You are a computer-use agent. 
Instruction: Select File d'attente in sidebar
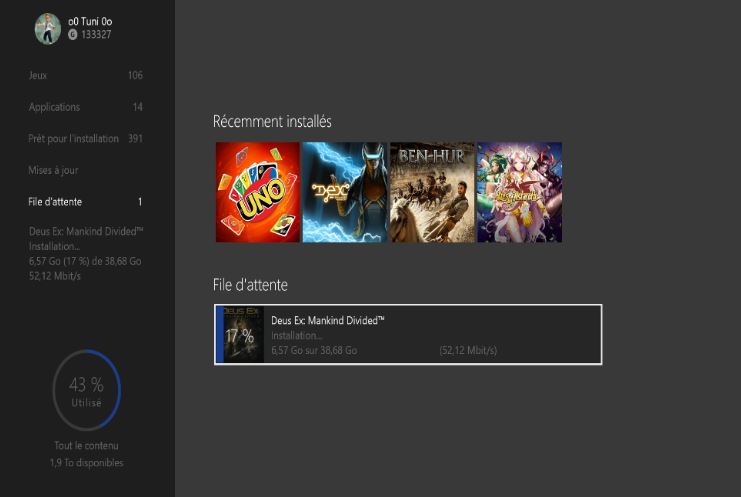pos(86,202)
